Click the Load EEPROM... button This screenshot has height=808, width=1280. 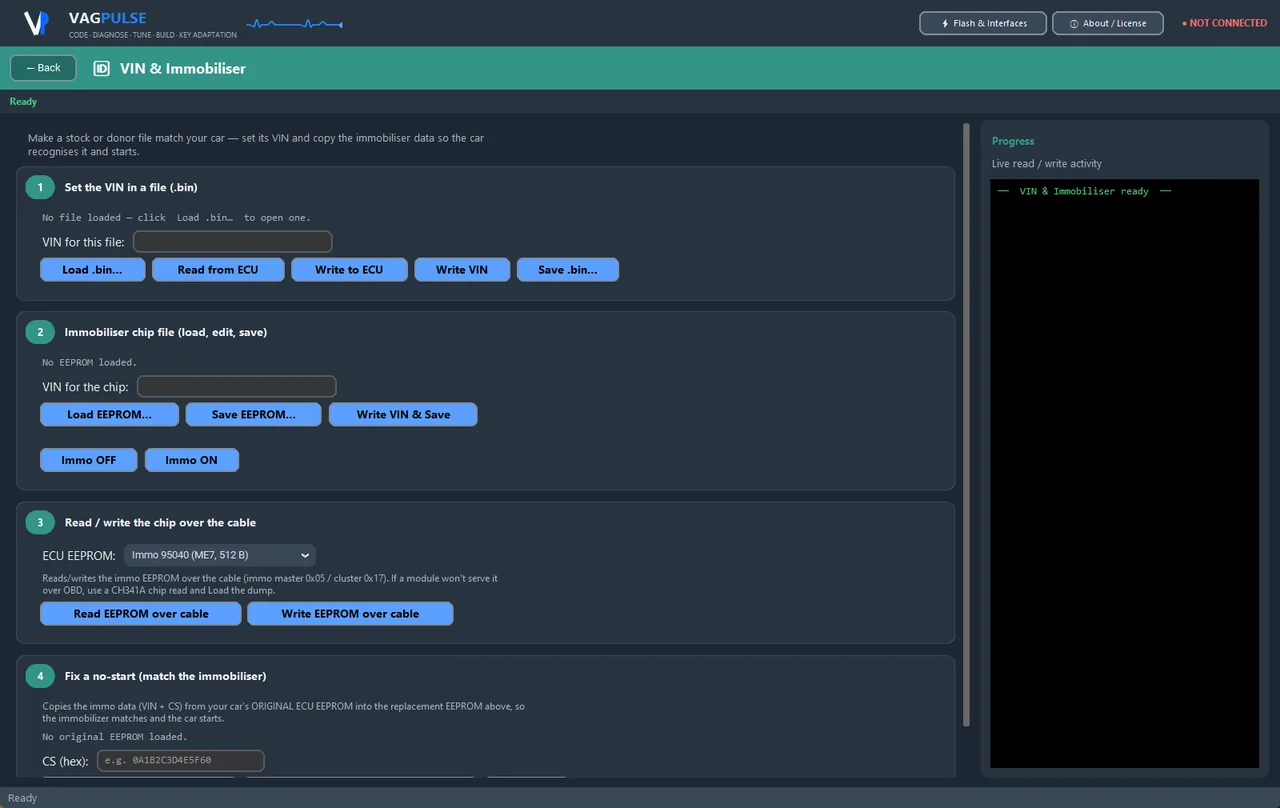110,415
